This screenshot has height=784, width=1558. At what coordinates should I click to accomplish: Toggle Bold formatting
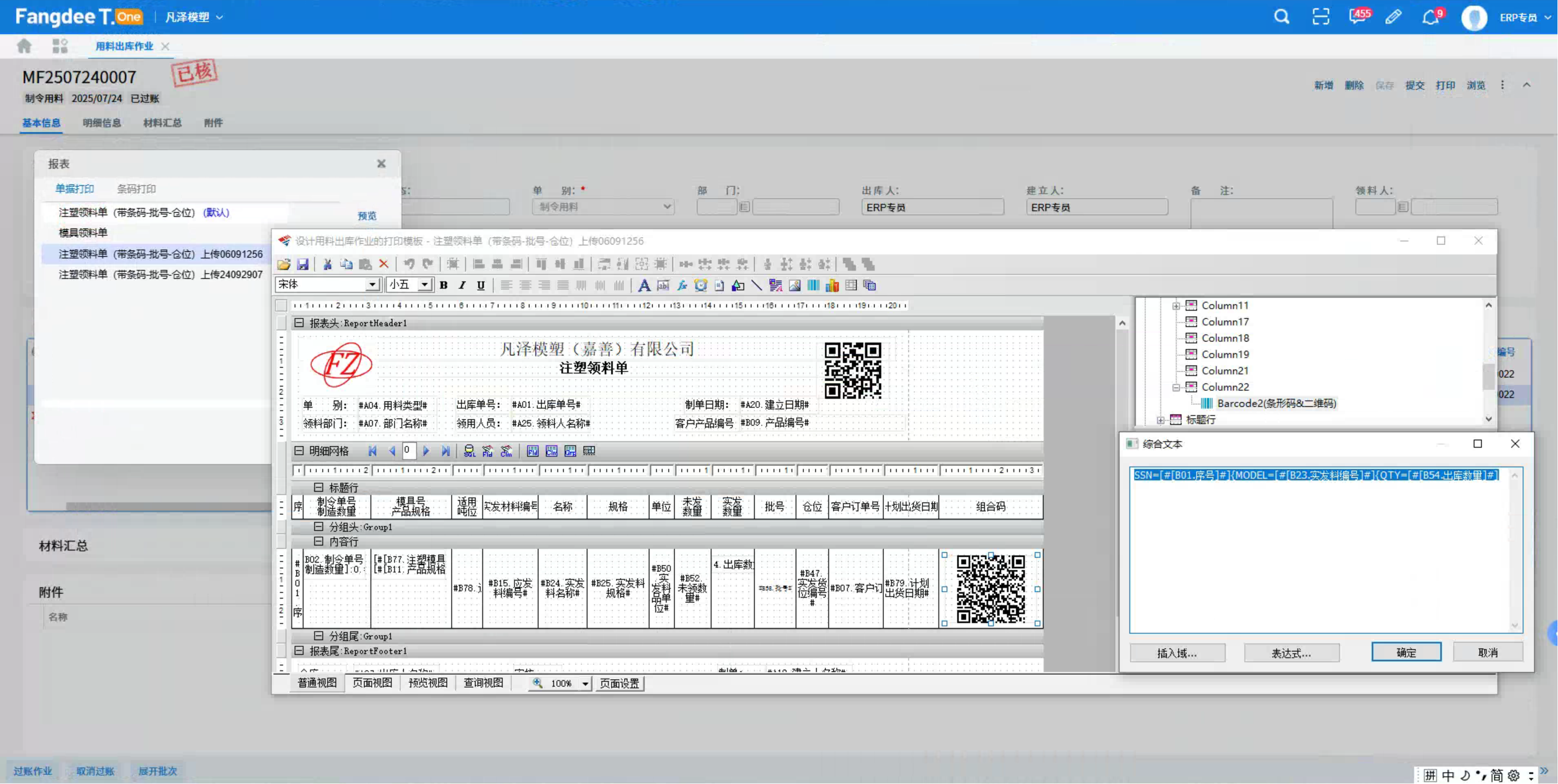pyautogui.click(x=443, y=285)
